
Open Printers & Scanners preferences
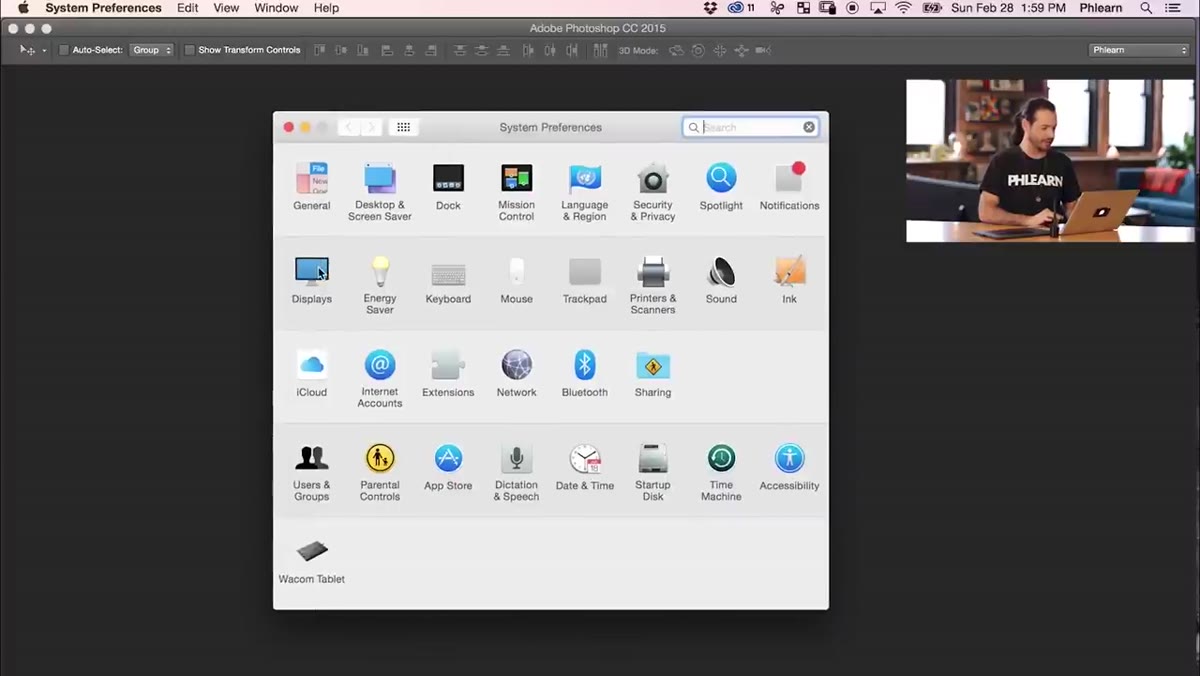point(653,285)
